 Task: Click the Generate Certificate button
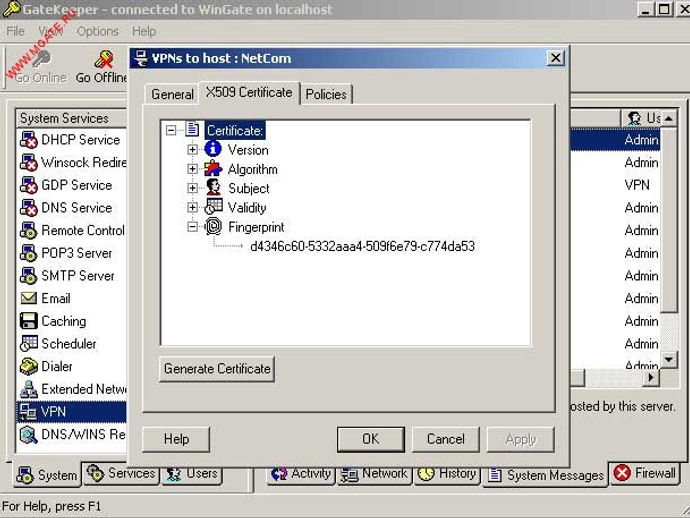(217, 369)
